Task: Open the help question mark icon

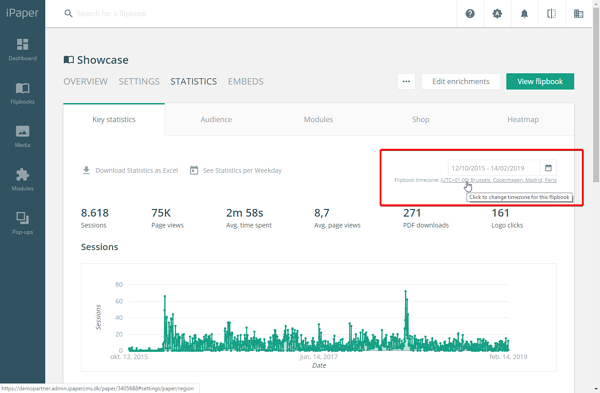Action: pos(470,14)
